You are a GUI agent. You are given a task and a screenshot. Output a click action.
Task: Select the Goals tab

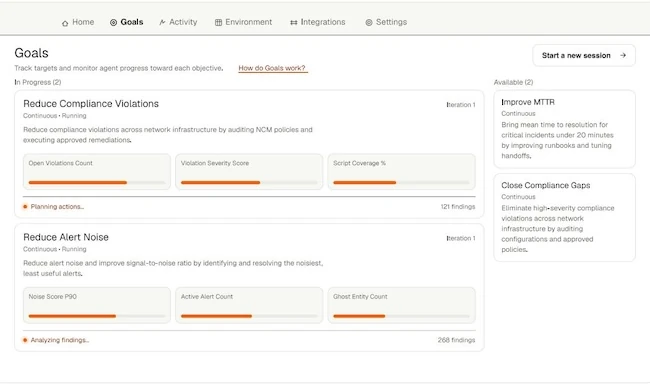pos(126,22)
